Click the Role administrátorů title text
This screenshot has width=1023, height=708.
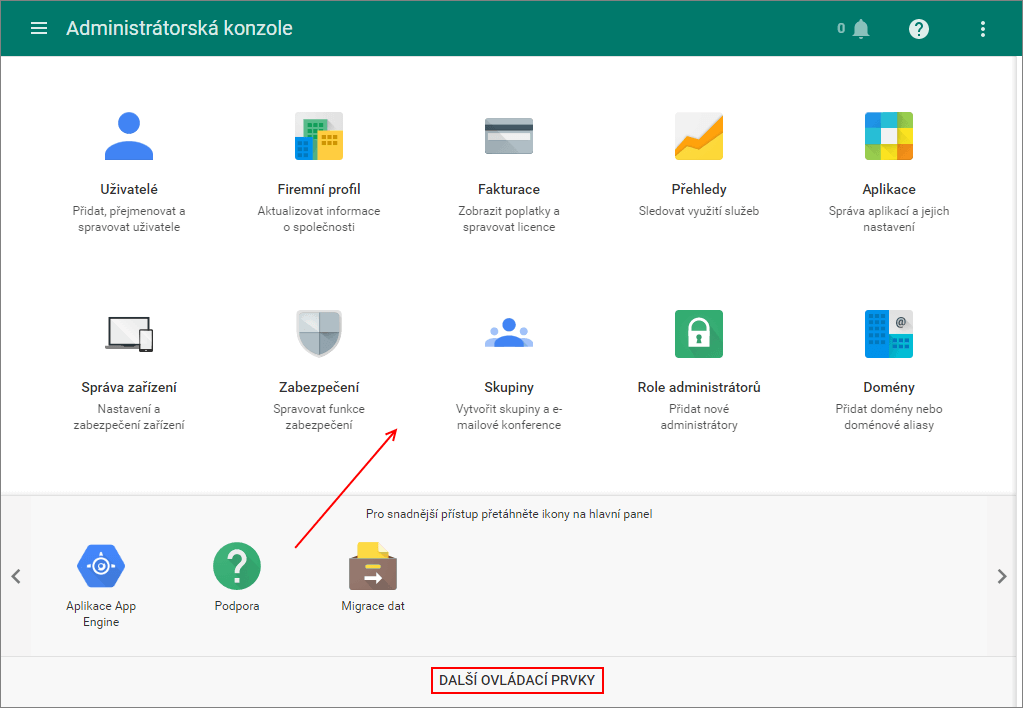[699, 387]
